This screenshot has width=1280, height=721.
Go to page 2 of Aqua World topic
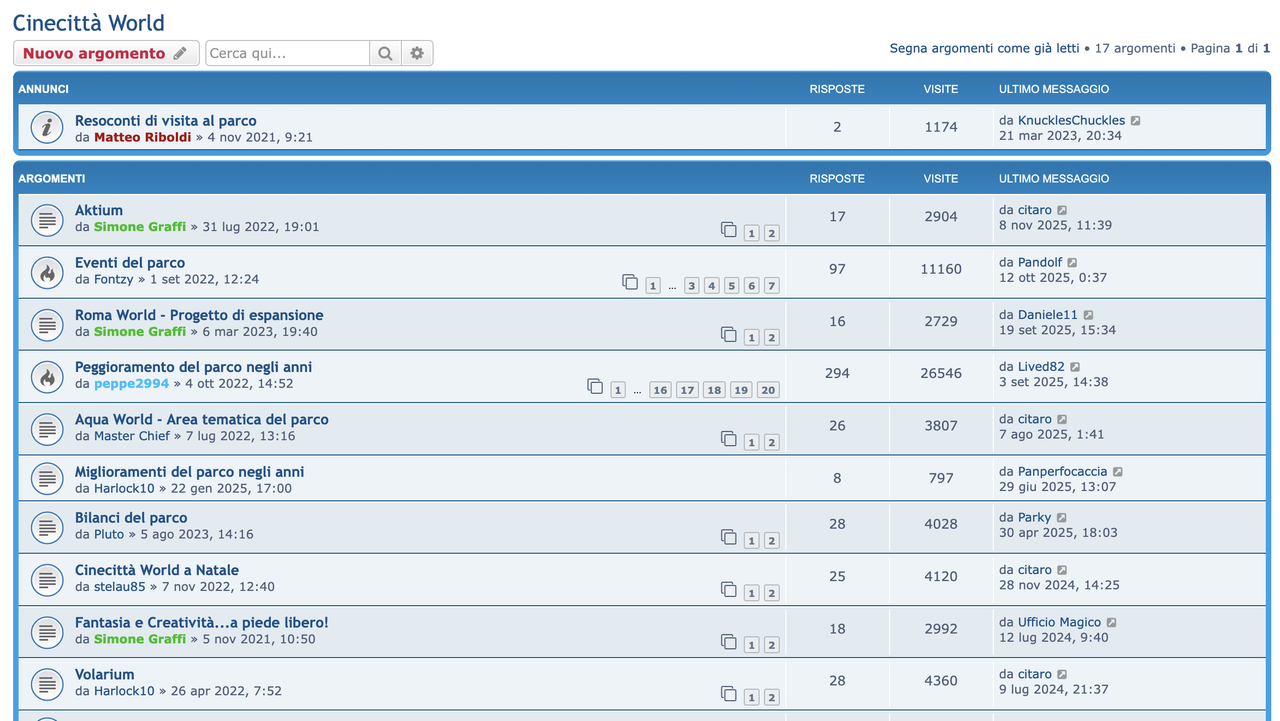771,442
